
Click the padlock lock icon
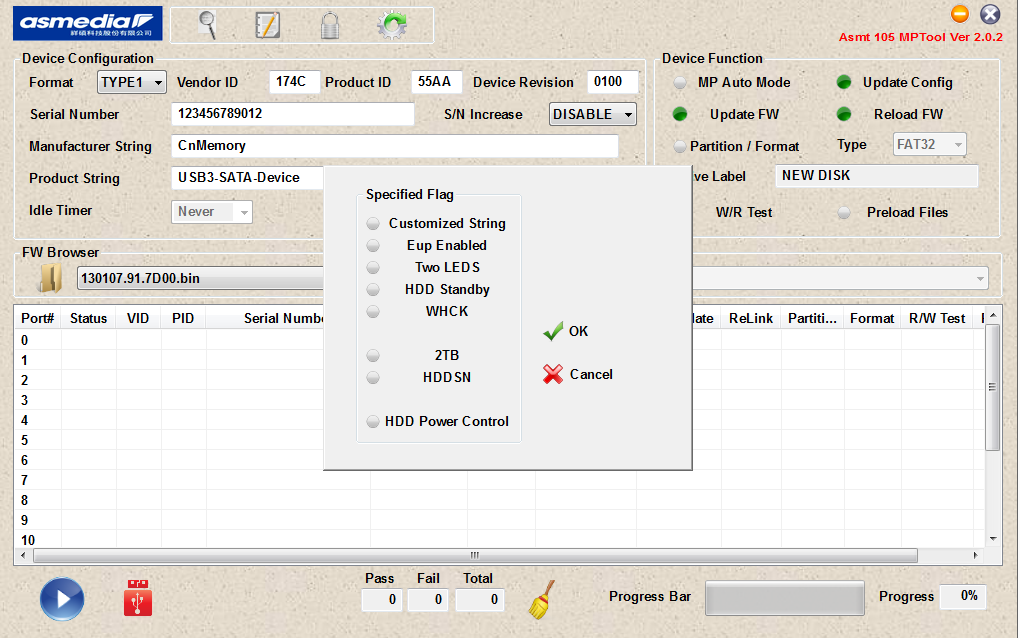pos(330,25)
